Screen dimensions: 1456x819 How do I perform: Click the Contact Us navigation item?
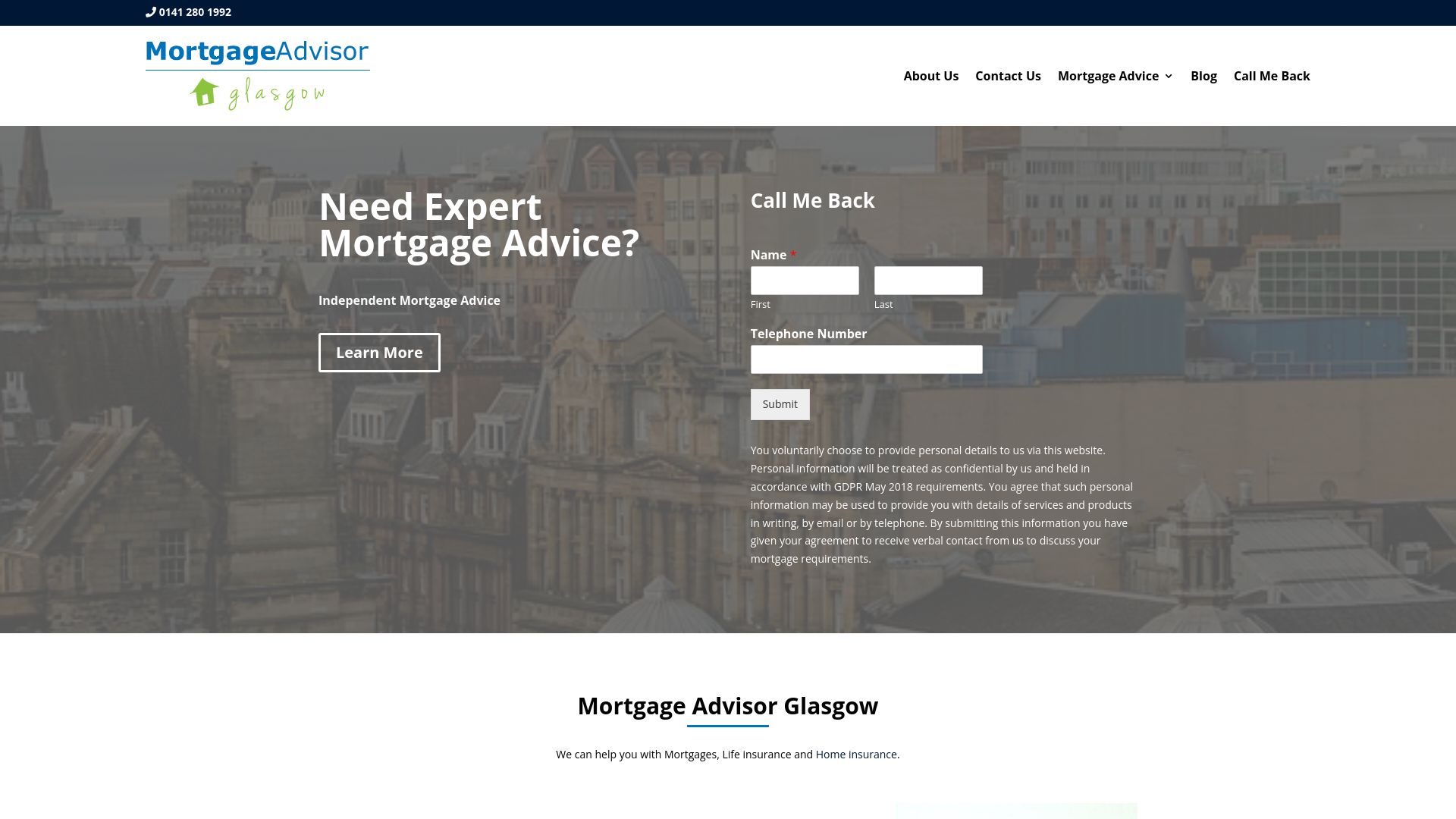1008,75
